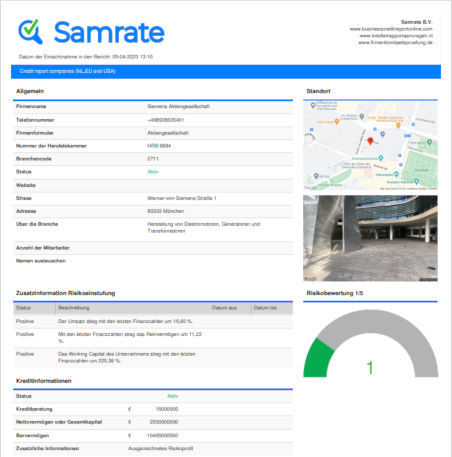Click the Beschreibung column header
452x457 pixels.
tap(74, 308)
